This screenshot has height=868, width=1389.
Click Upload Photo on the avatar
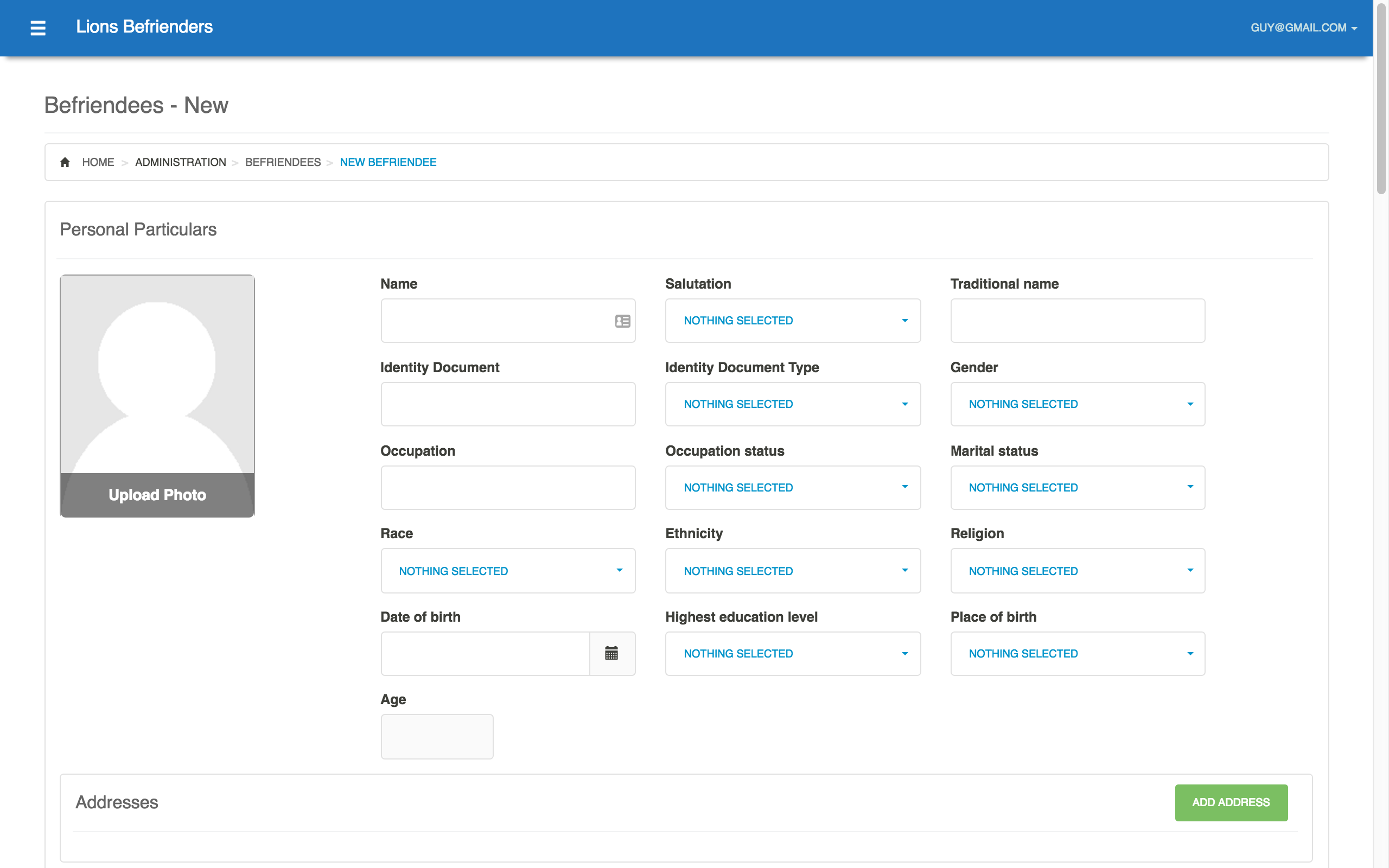(x=157, y=495)
